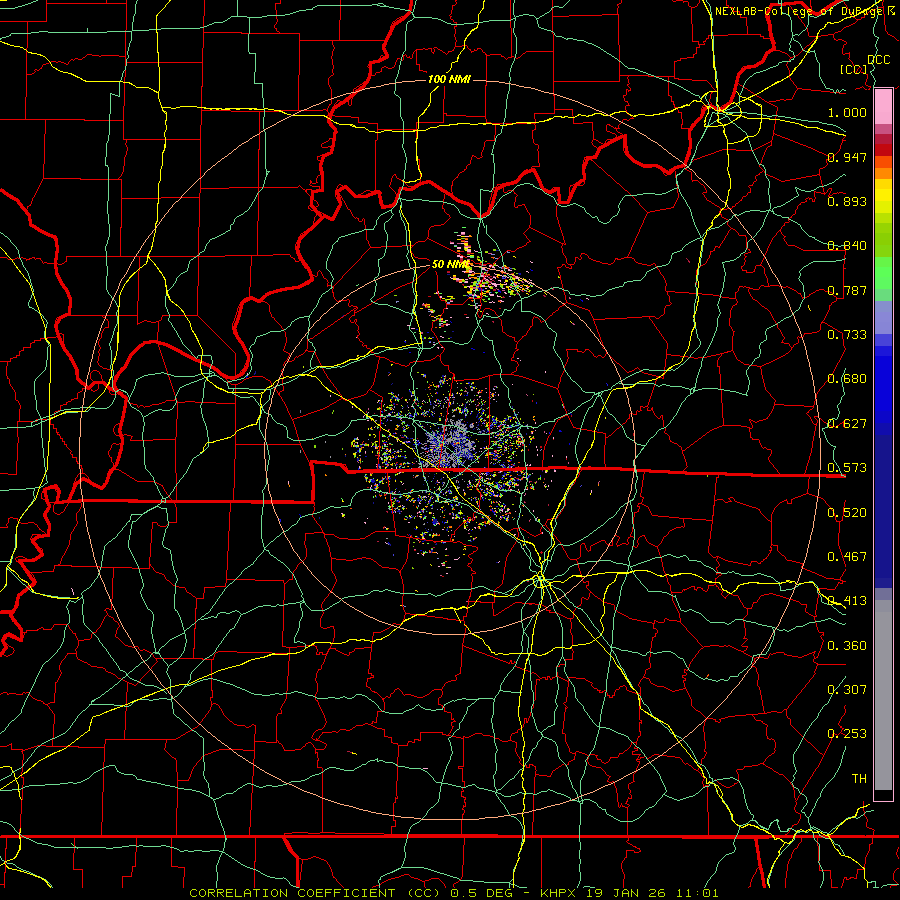Click the dense clutter echoes at the radar center

point(451,443)
